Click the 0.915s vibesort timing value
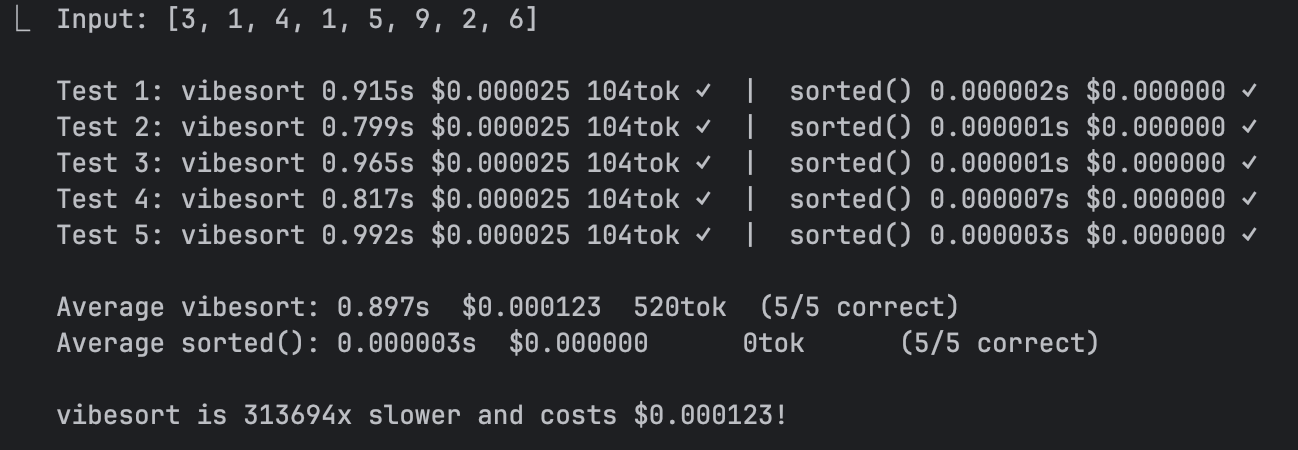 (x=368, y=92)
